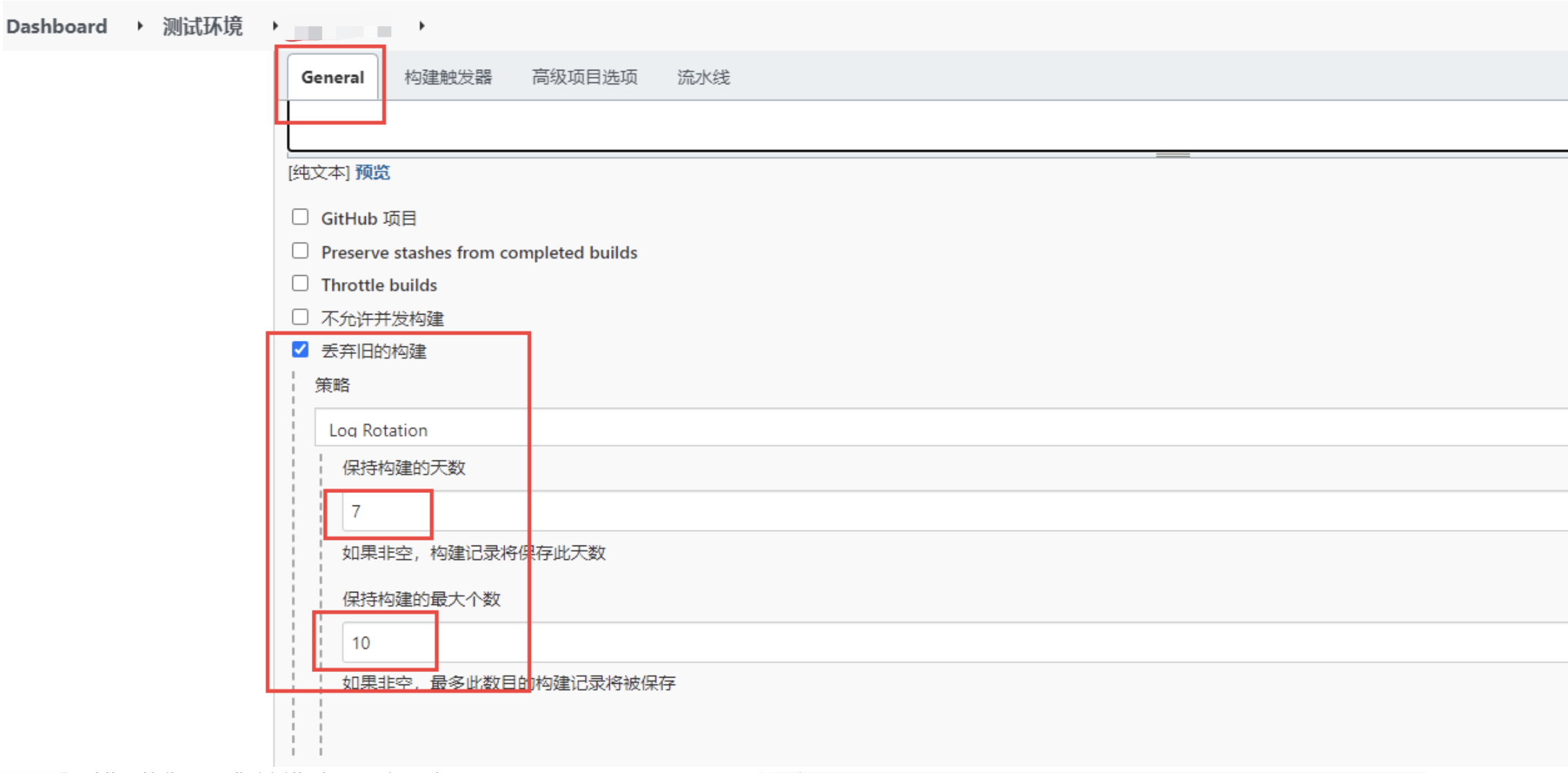Expand the arrow after the project breadcrumb

[422, 26]
